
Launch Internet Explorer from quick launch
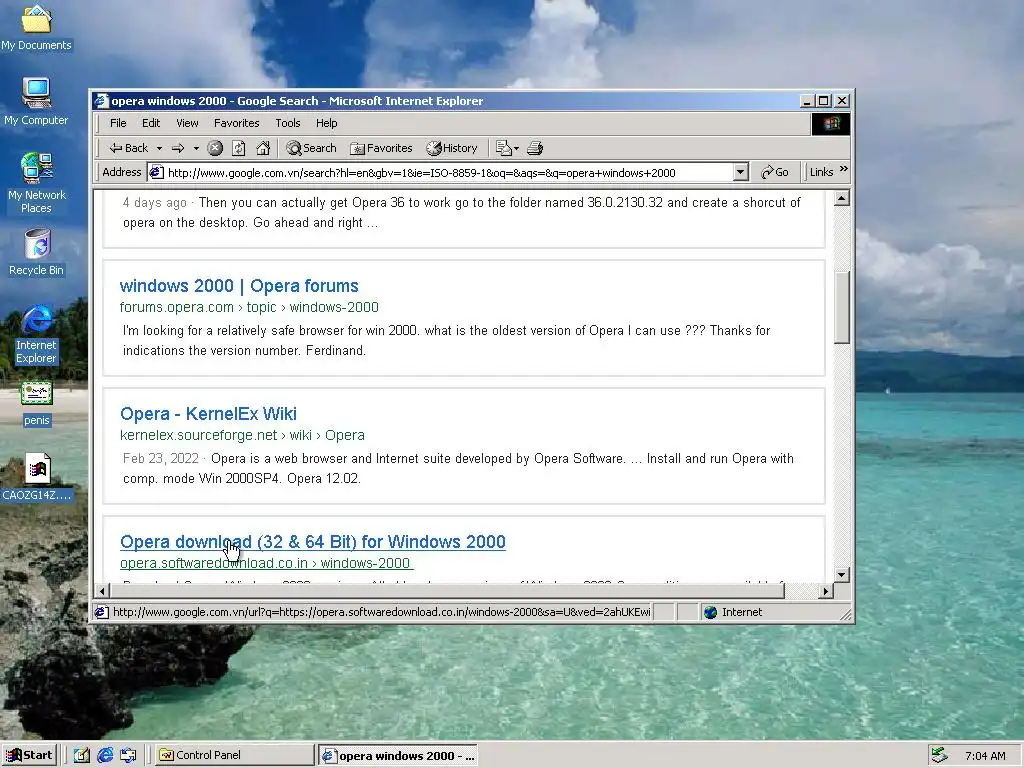point(105,755)
